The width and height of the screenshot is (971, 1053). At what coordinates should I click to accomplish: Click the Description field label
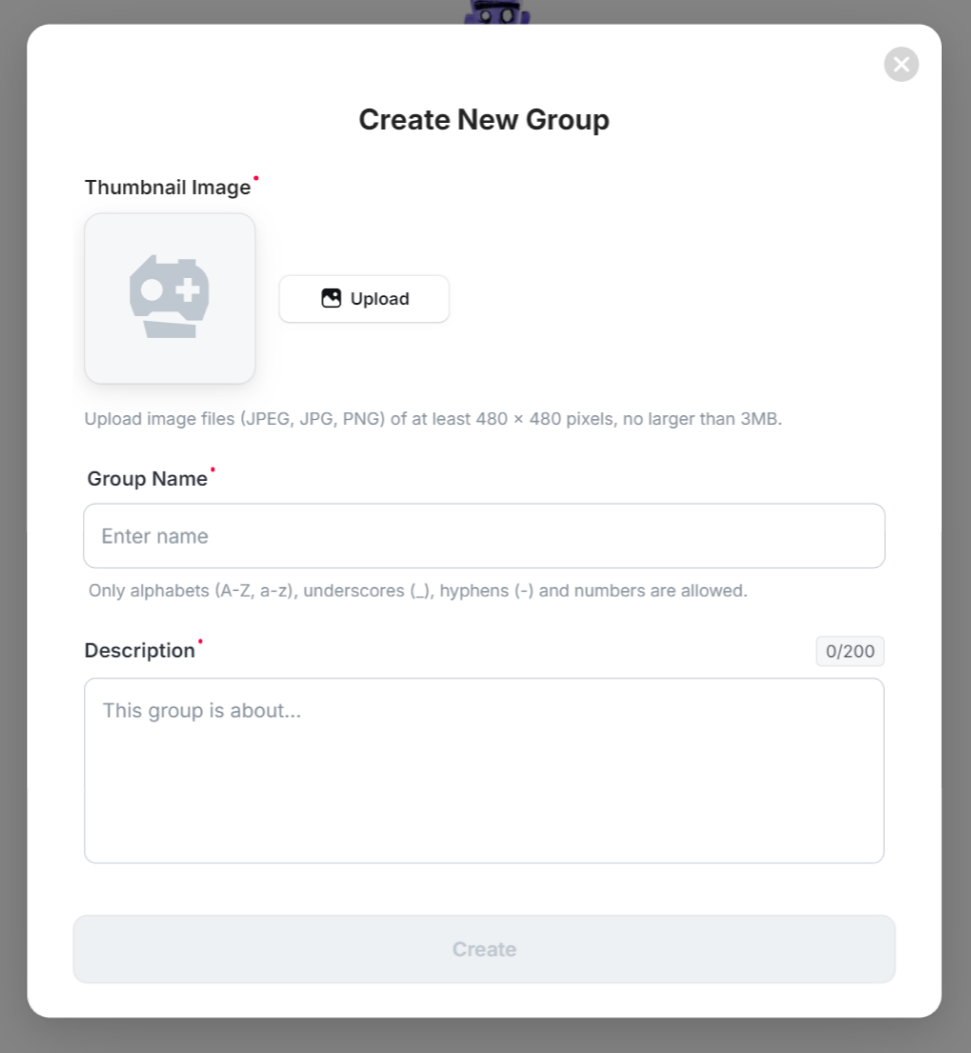pos(140,651)
